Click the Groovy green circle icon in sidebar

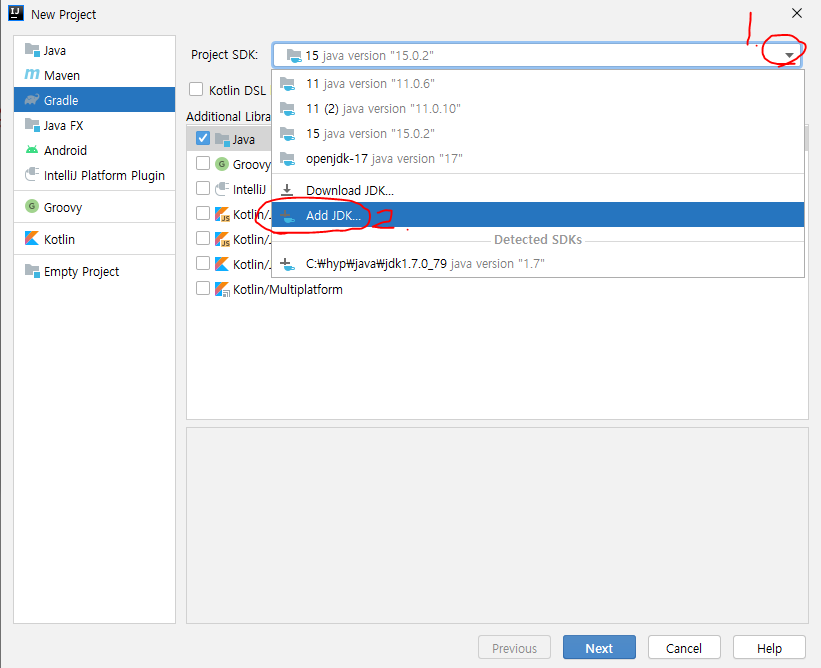(32, 206)
